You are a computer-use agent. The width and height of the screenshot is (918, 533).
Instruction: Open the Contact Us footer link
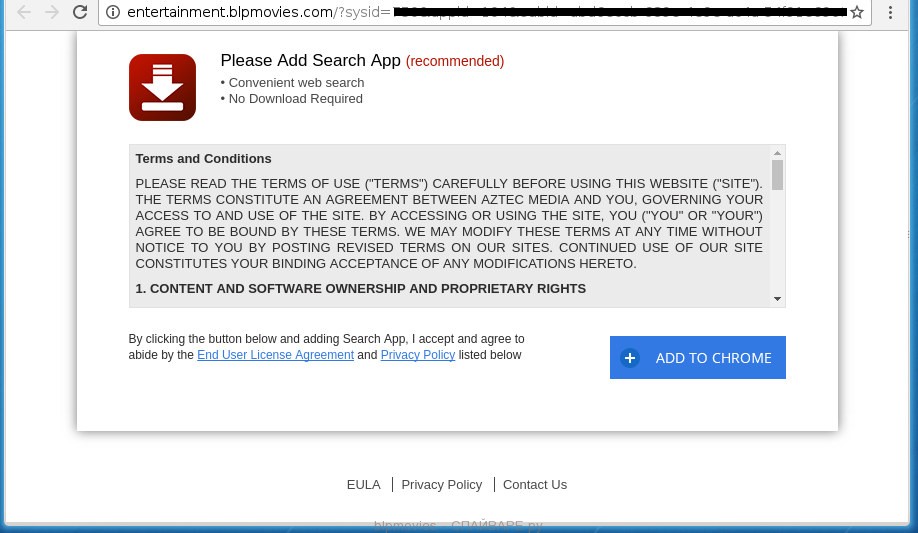coord(535,485)
